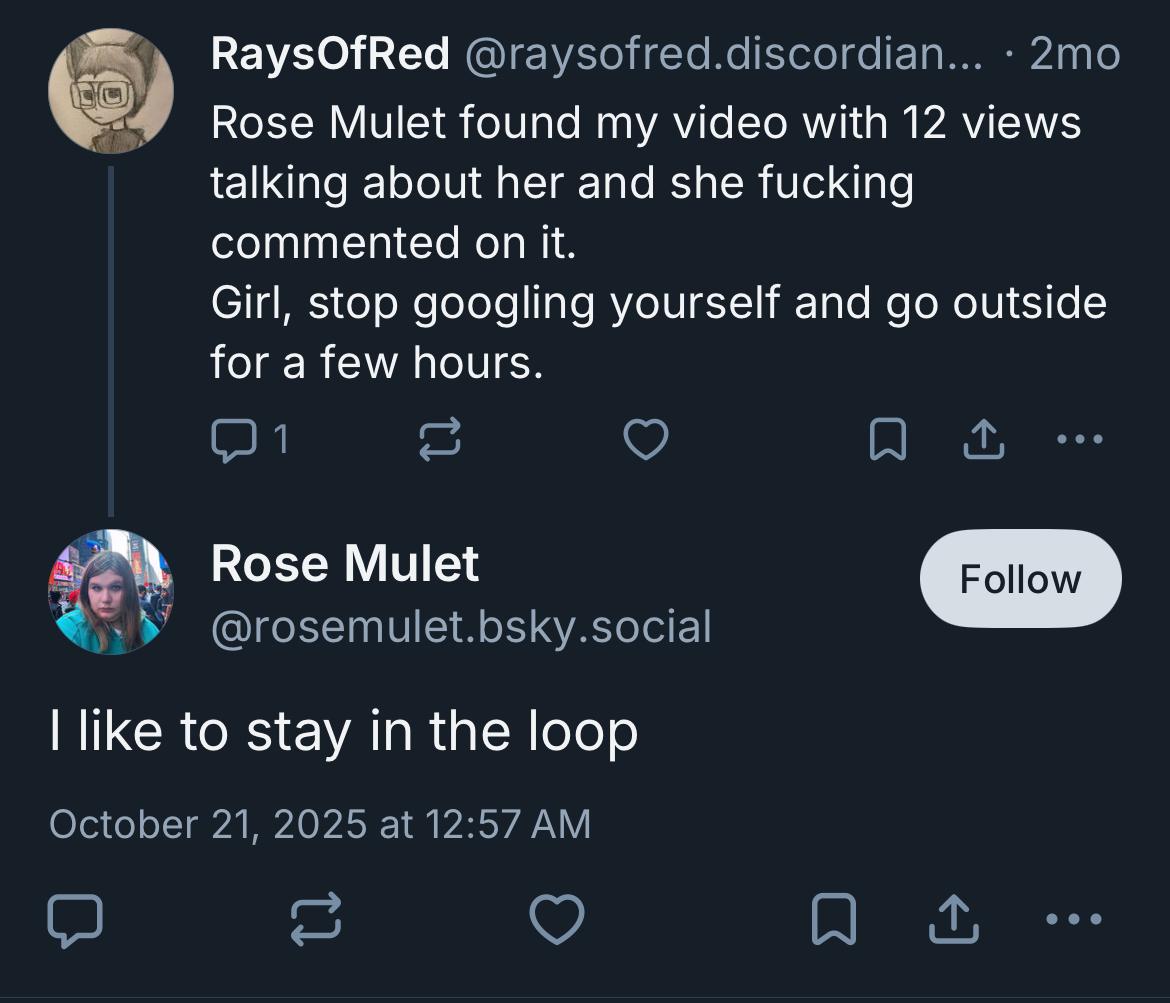Repost Rose Mulet's post

316,920
